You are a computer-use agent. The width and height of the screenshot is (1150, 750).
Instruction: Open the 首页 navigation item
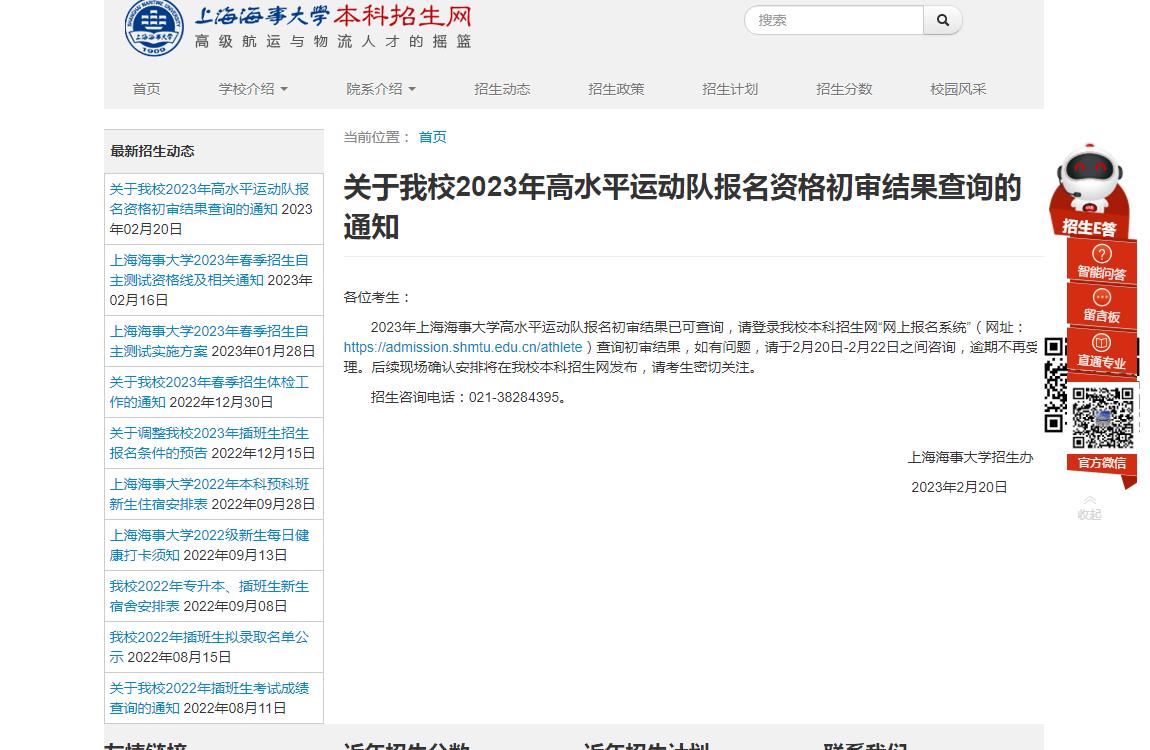[x=146, y=89]
